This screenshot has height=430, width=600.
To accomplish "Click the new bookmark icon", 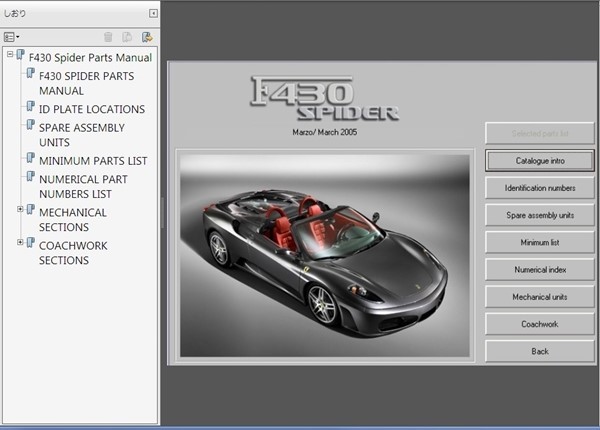I will pyautogui.click(x=127, y=37).
